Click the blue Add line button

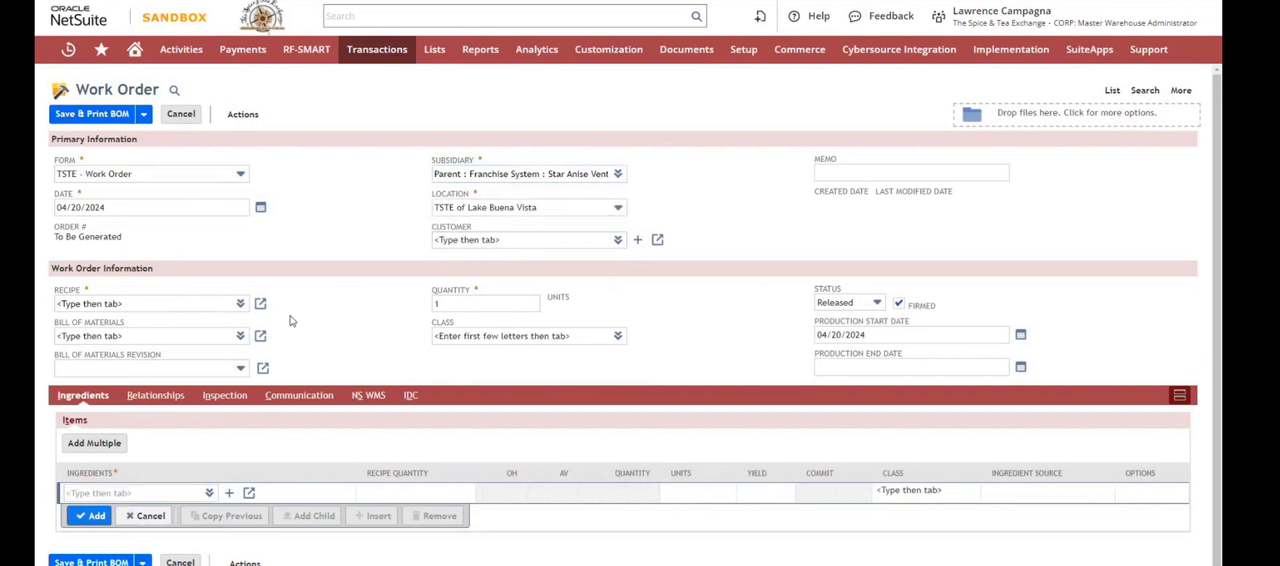click(89, 516)
